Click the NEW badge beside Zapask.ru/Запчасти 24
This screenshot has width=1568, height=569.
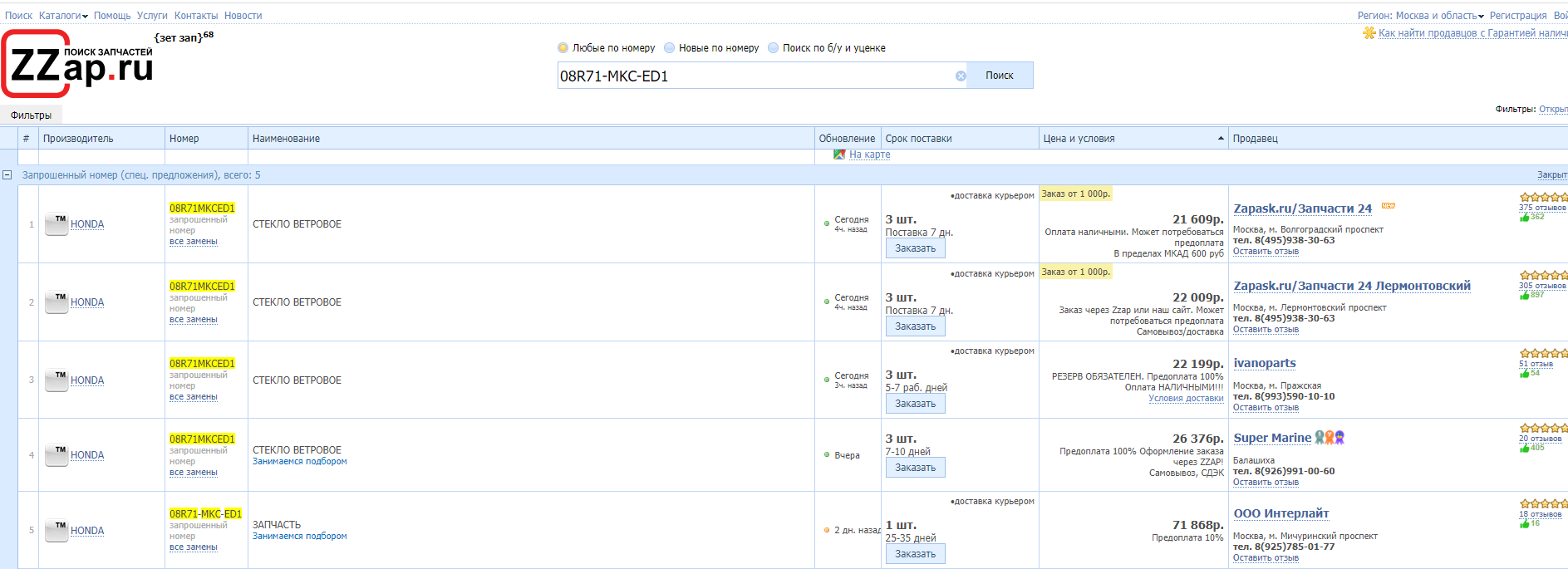[x=1389, y=205]
